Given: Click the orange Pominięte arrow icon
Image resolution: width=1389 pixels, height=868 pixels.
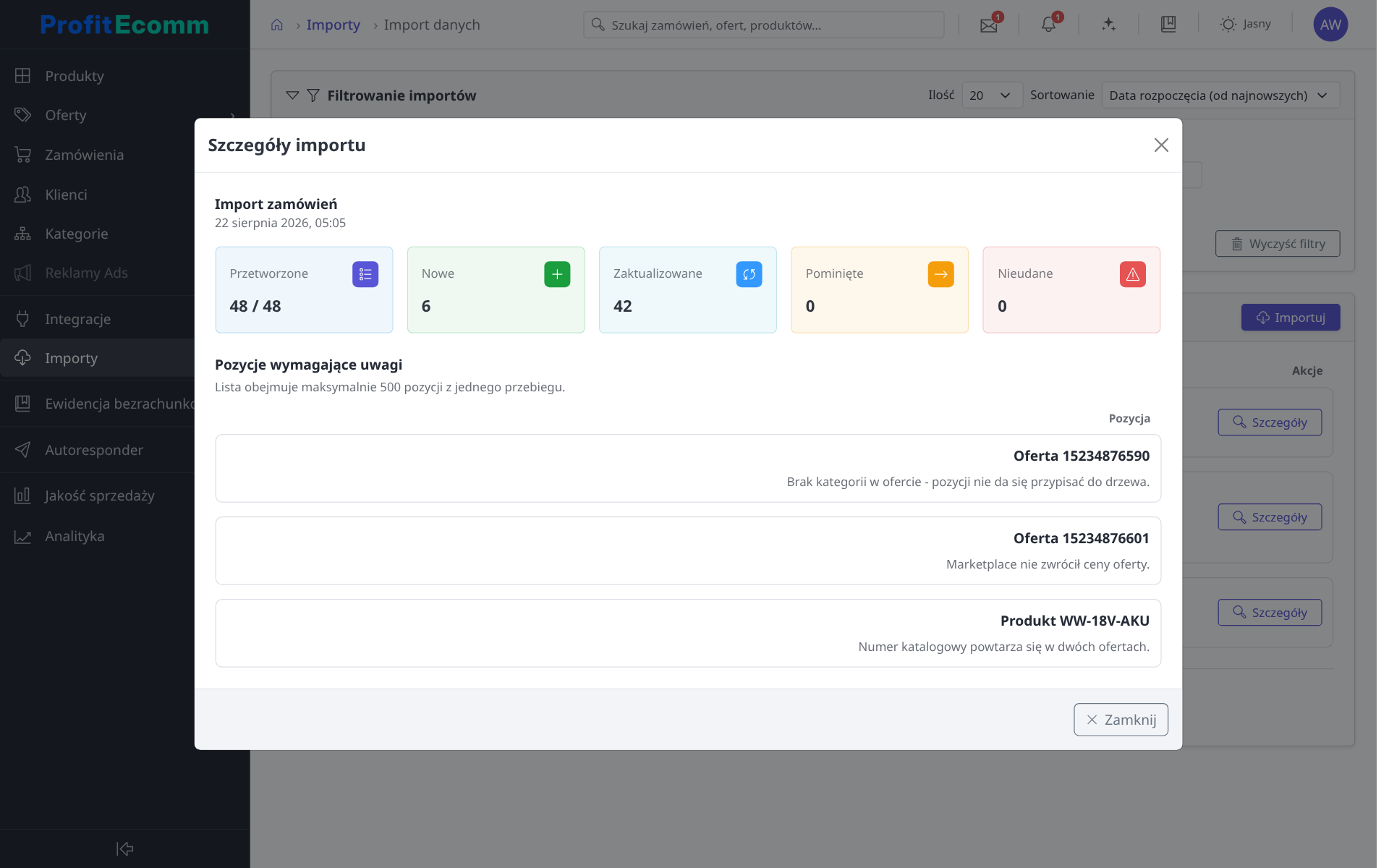Looking at the screenshot, I should pyautogui.click(x=940, y=274).
